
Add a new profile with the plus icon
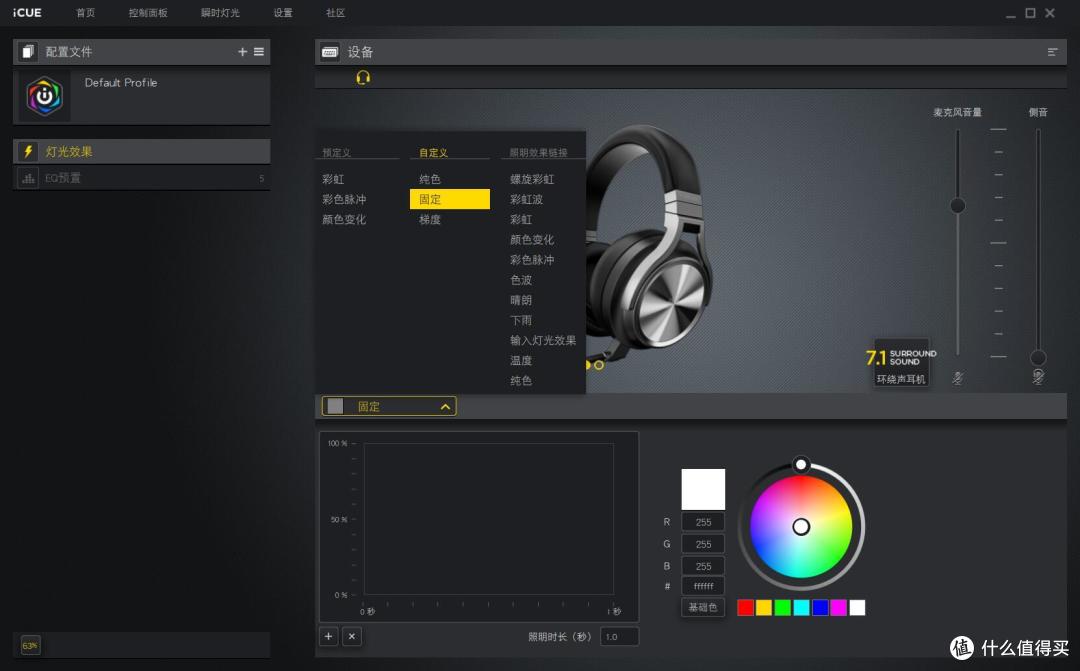coord(242,52)
